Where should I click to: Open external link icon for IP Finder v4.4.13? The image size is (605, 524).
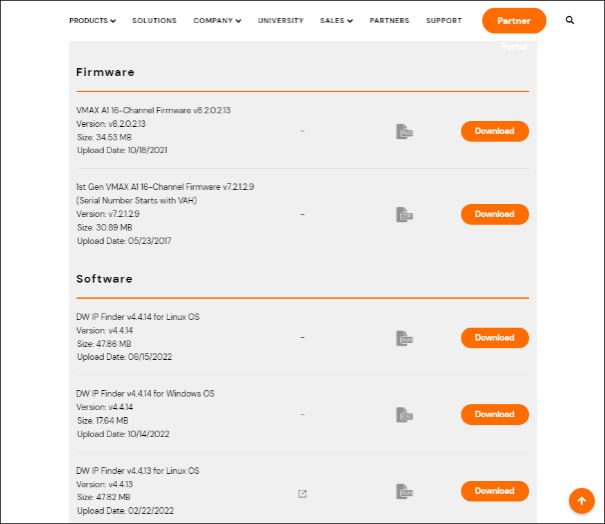pyautogui.click(x=302, y=494)
